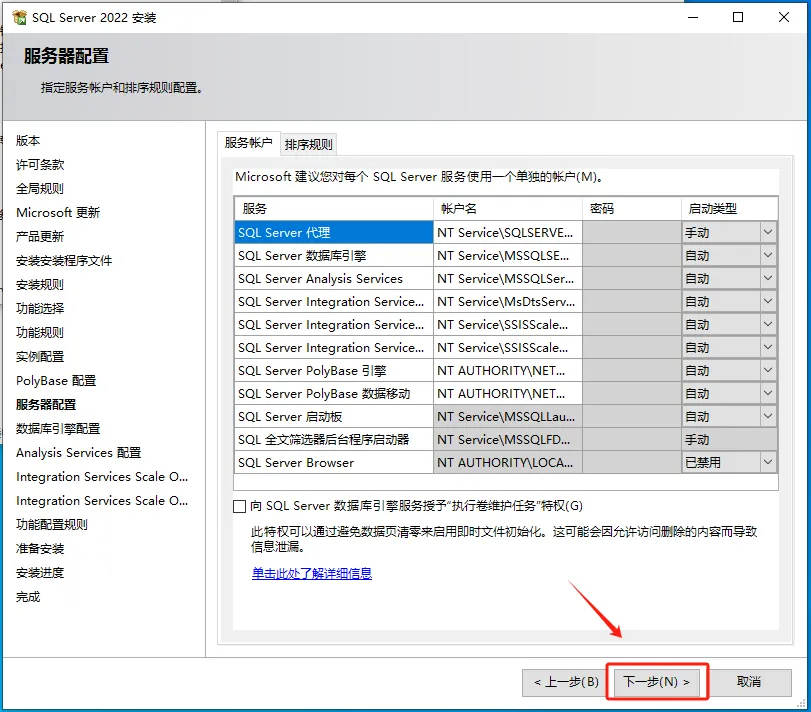The image size is (811, 712).
Task: Click account name NT Service\MSSQLLau... cell
Action: coord(508,416)
